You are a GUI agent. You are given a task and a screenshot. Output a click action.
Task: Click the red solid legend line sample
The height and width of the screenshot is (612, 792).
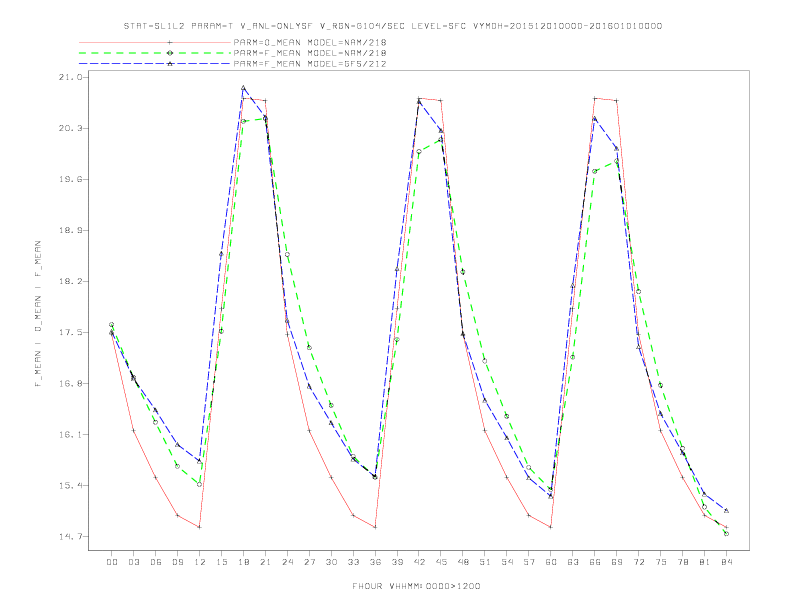click(155, 42)
